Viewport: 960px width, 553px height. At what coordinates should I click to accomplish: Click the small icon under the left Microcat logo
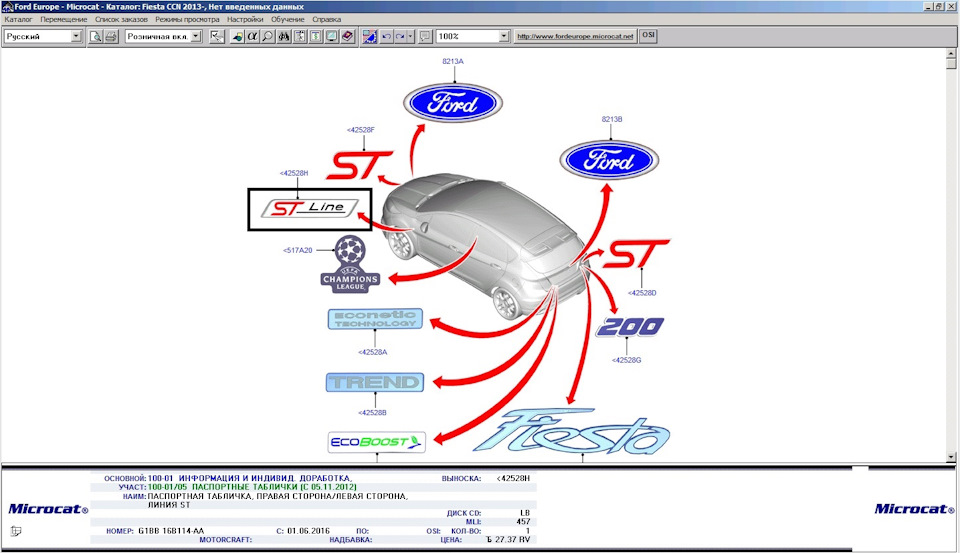[16, 531]
